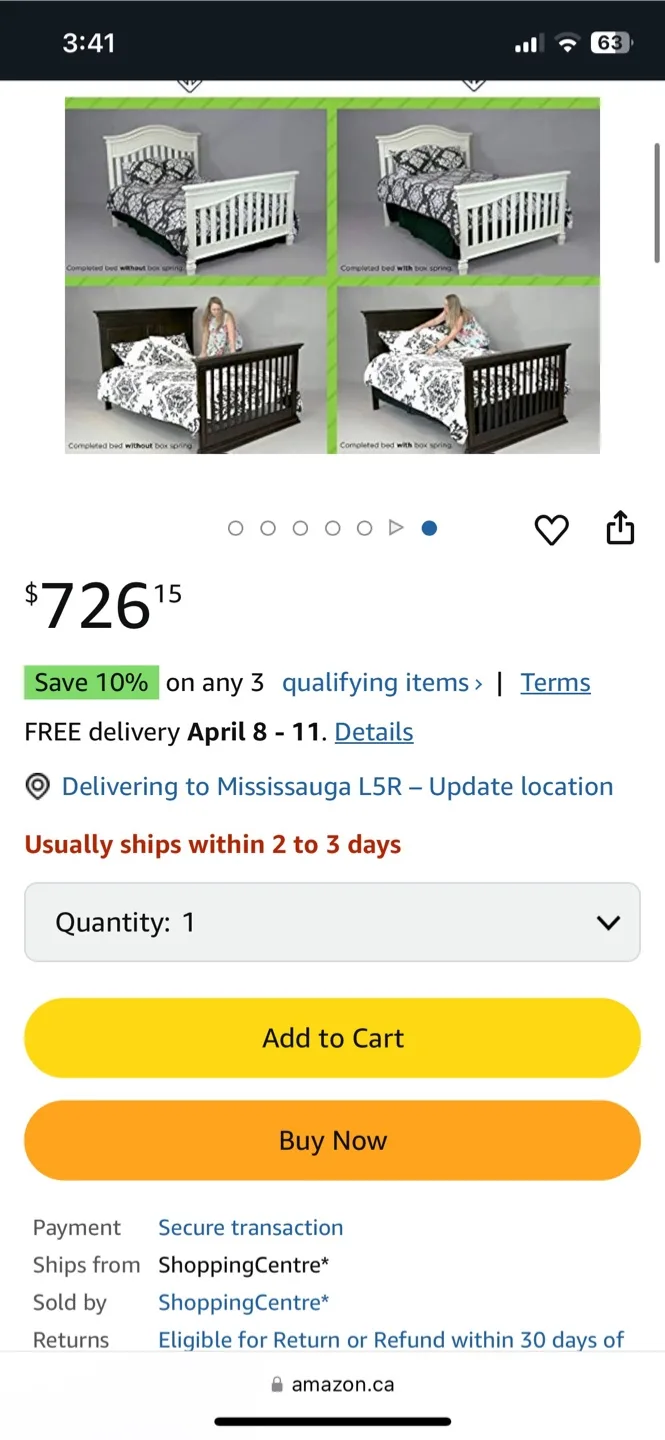
Task: Select the third image carousel dot
Action: [300, 528]
